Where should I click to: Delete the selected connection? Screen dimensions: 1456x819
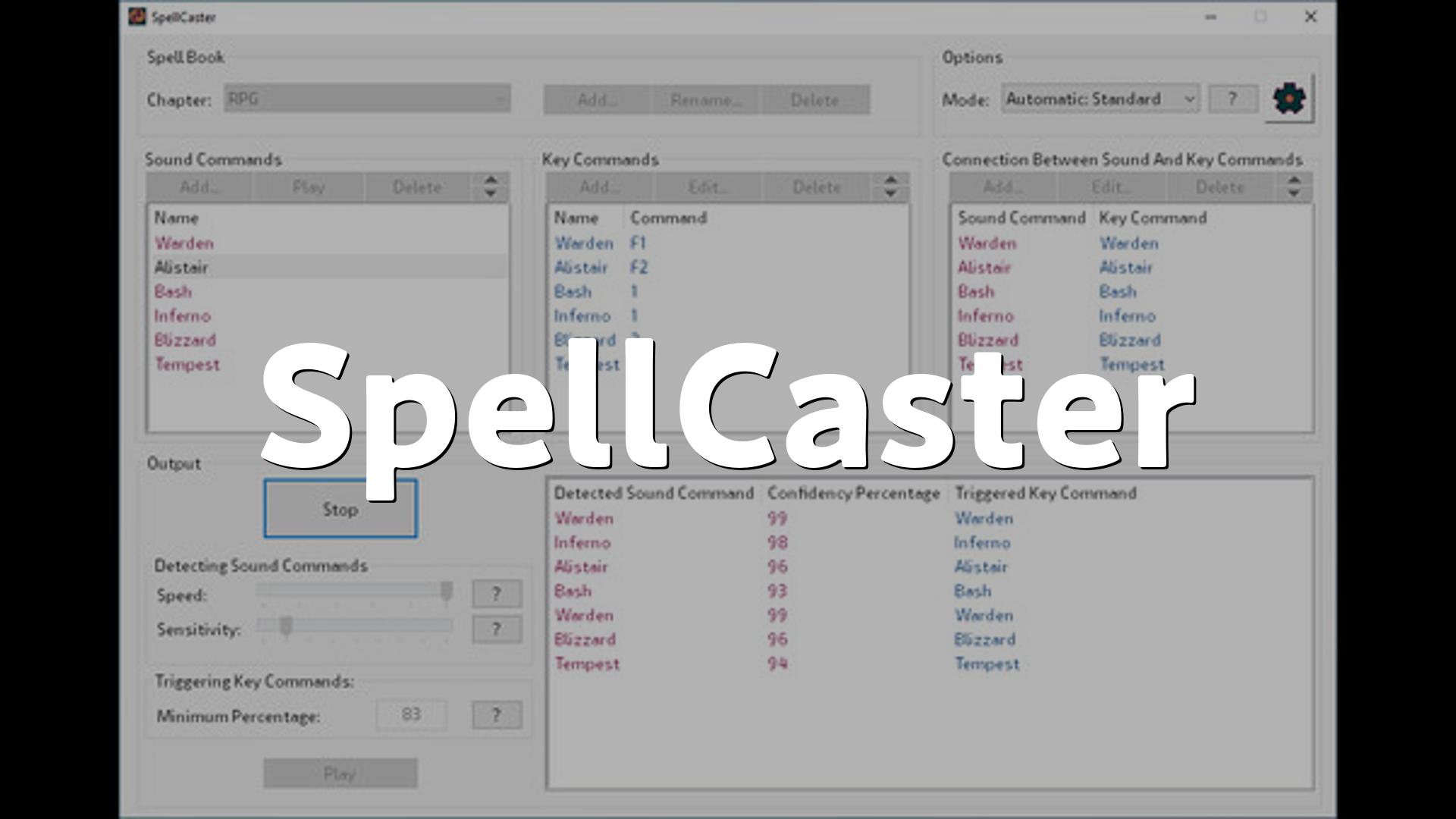point(1220,187)
